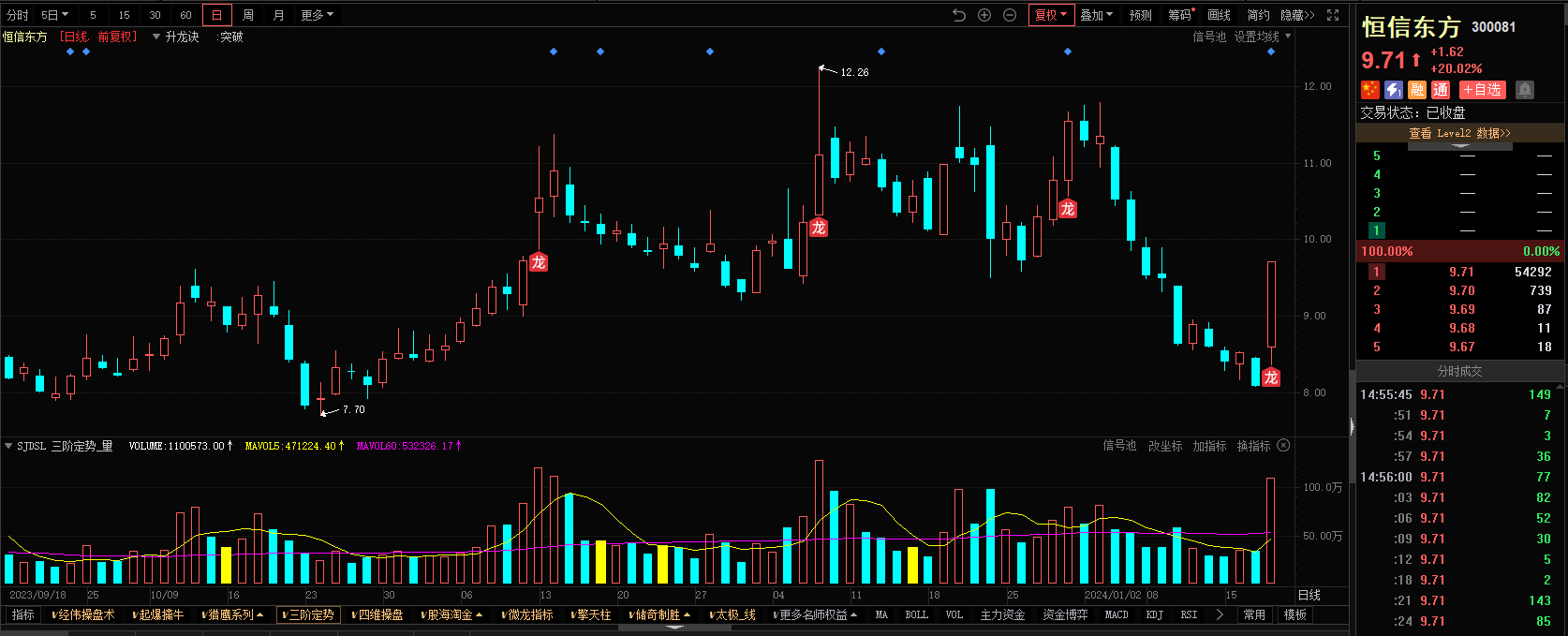Expand 更多名师权益 menu
Image resolution: width=1568 pixels, height=636 pixels.
[815, 614]
